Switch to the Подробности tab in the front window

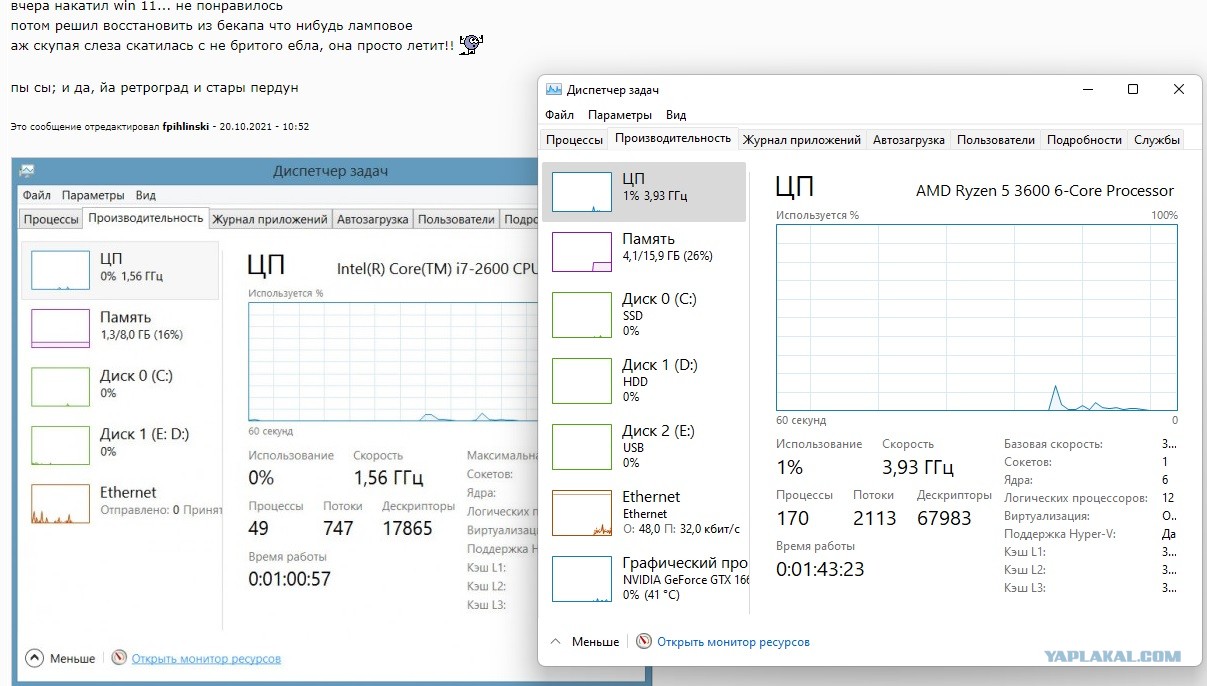coord(1084,140)
